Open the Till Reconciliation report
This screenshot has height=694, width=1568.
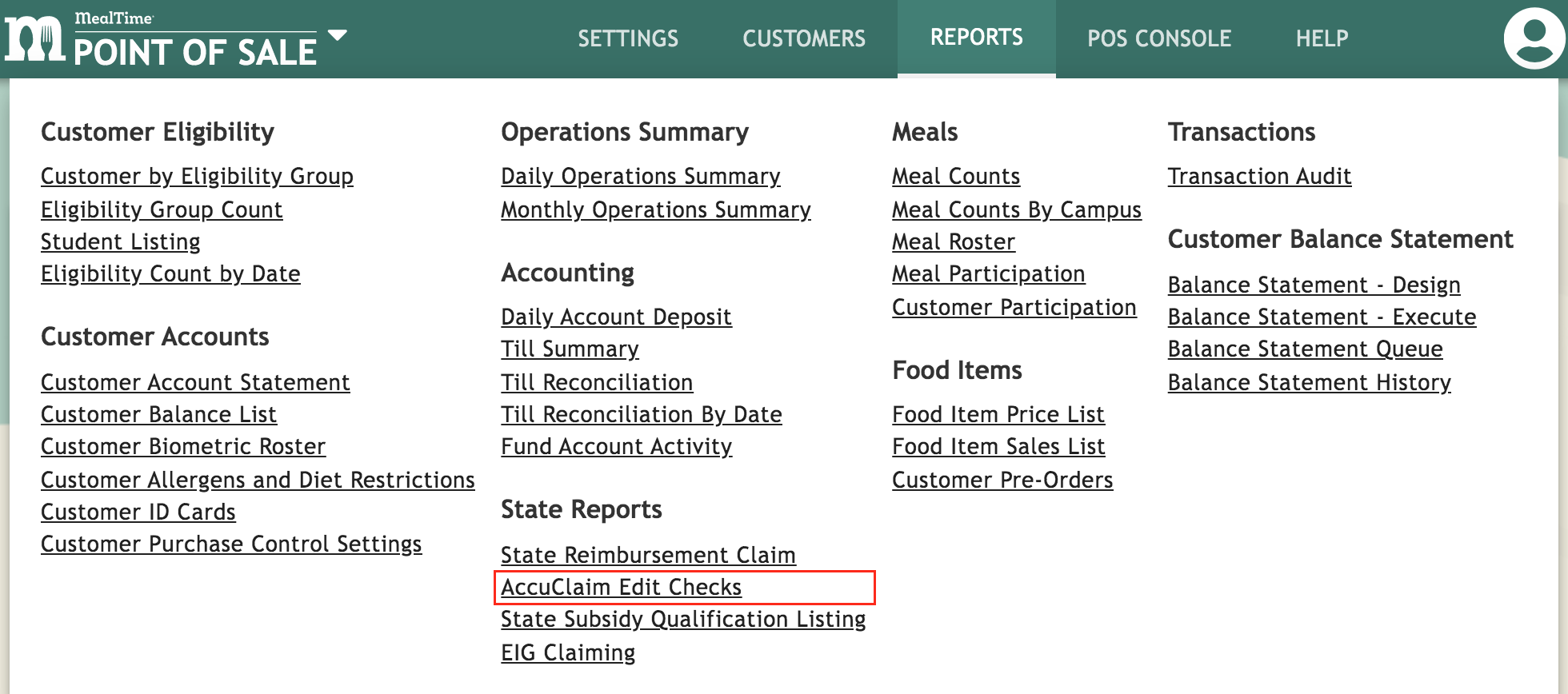click(597, 382)
